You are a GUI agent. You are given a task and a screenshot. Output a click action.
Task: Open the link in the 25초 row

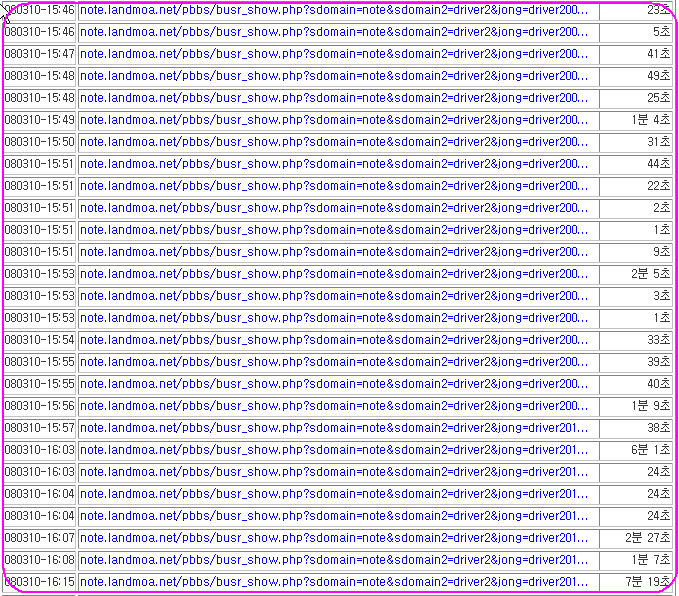click(334, 98)
